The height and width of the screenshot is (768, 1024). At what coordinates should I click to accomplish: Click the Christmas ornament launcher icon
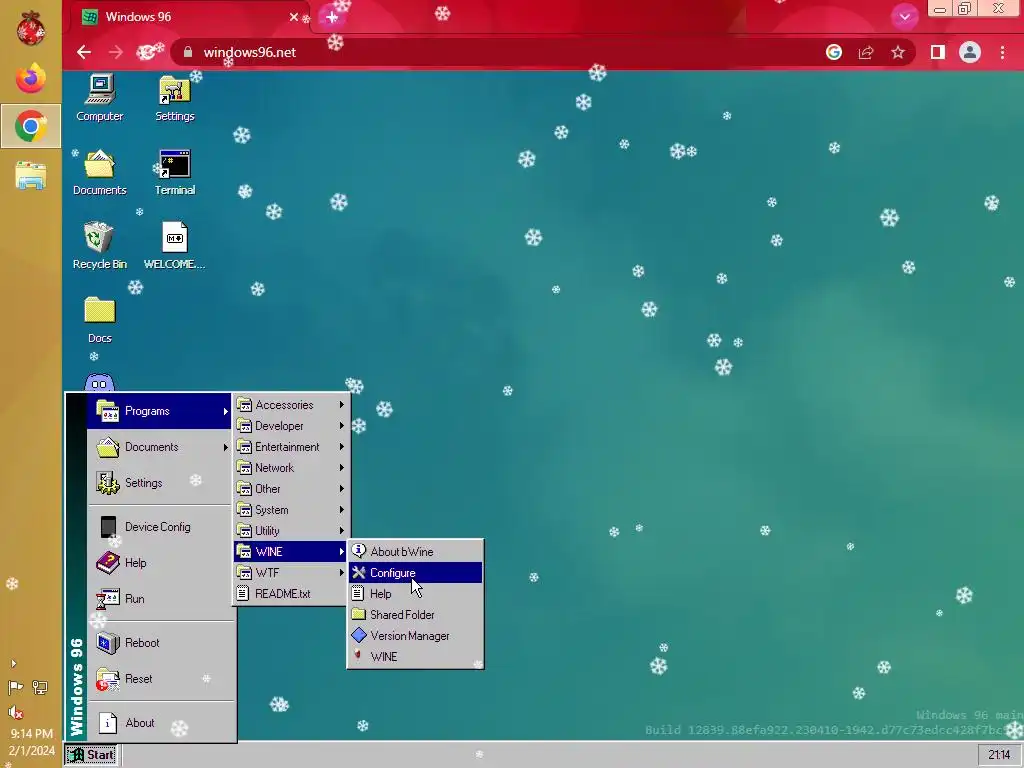pyautogui.click(x=31, y=29)
